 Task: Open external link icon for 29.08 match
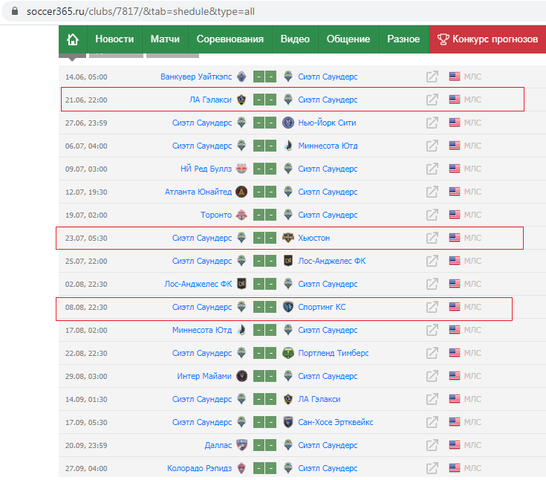pyautogui.click(x=432, y=376)
